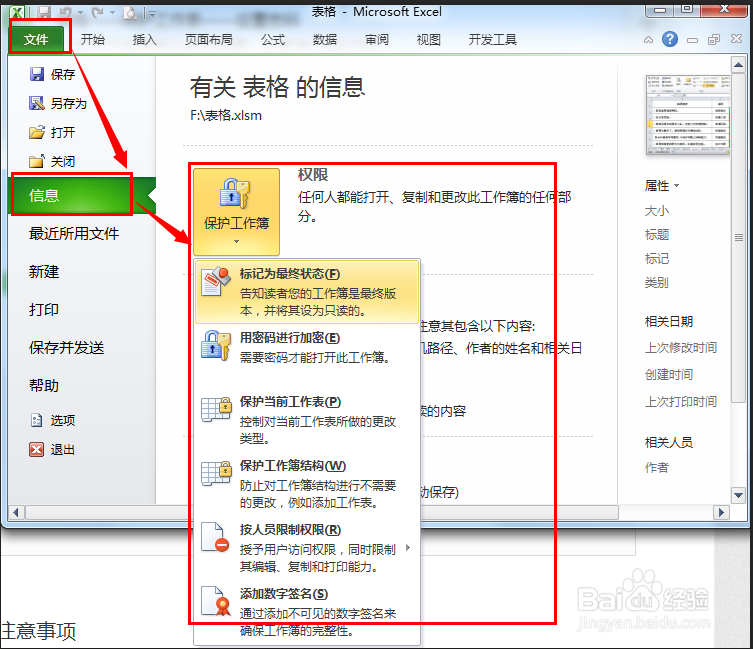The width and height of the screenshot is (753, 649).
Task: Choose Encrypt with Password (用密码进行加密)
Action: [307, 355]
